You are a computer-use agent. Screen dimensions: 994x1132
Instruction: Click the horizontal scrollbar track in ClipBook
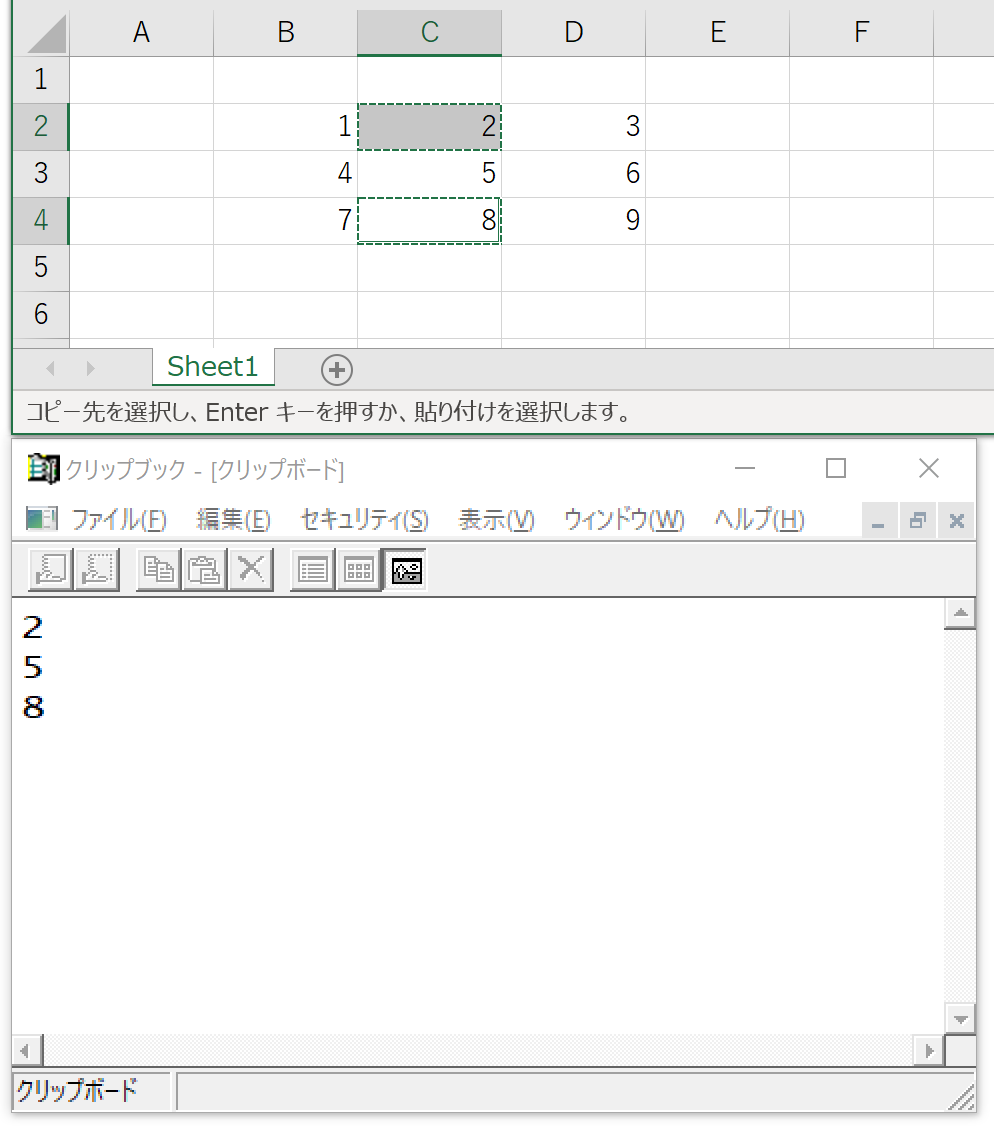pos(479,1050)
